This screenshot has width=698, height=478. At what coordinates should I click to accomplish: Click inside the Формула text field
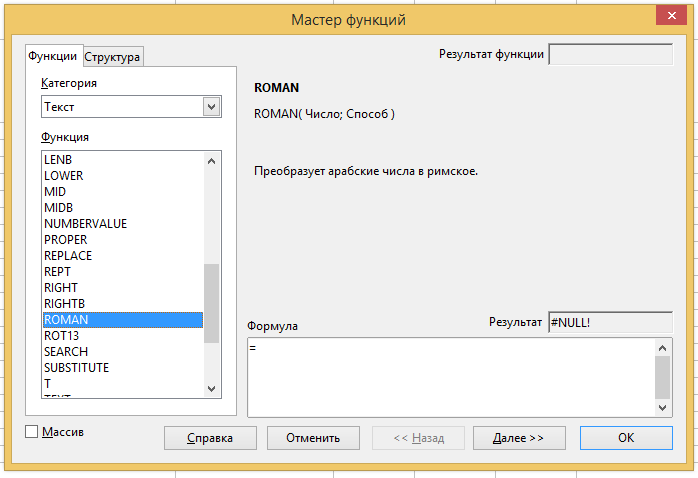coord(450,376)
